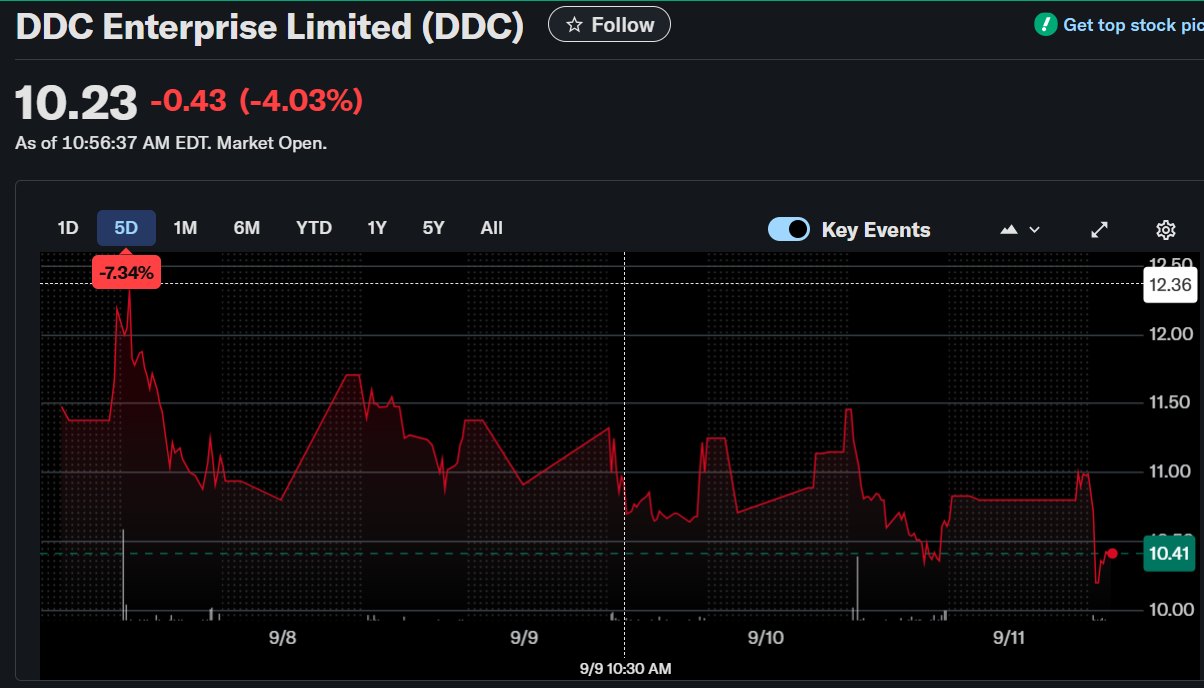Screen dimensions: 1204x688
Task: Click the 12.00 price axis label
Action: click(1171, 334)
